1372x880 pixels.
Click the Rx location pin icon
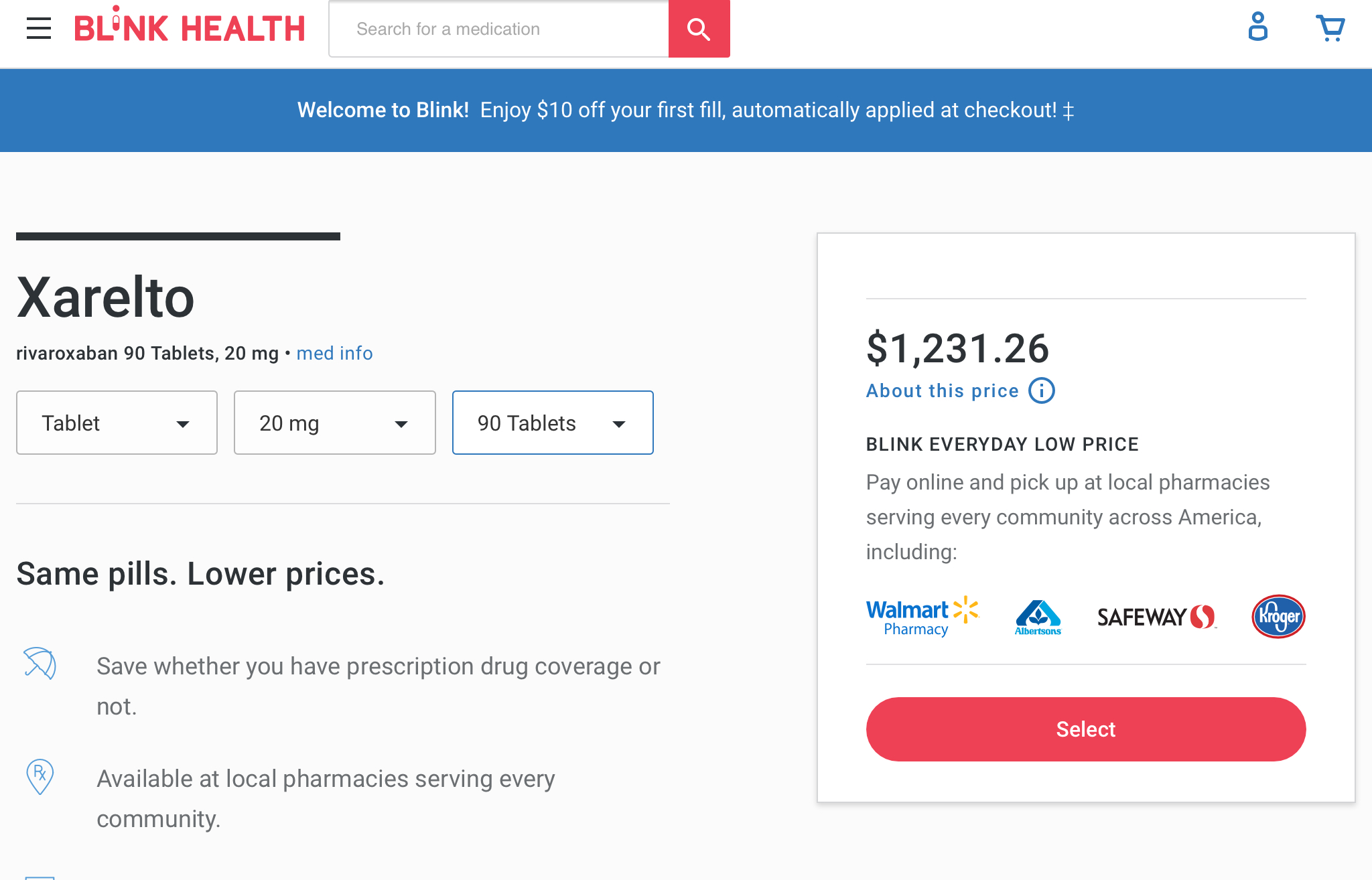pyautogui.click(x=40, y=776)
